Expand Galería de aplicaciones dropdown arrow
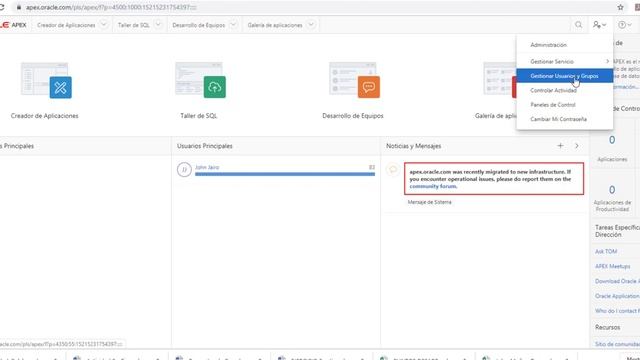 (x=311, y=25)
